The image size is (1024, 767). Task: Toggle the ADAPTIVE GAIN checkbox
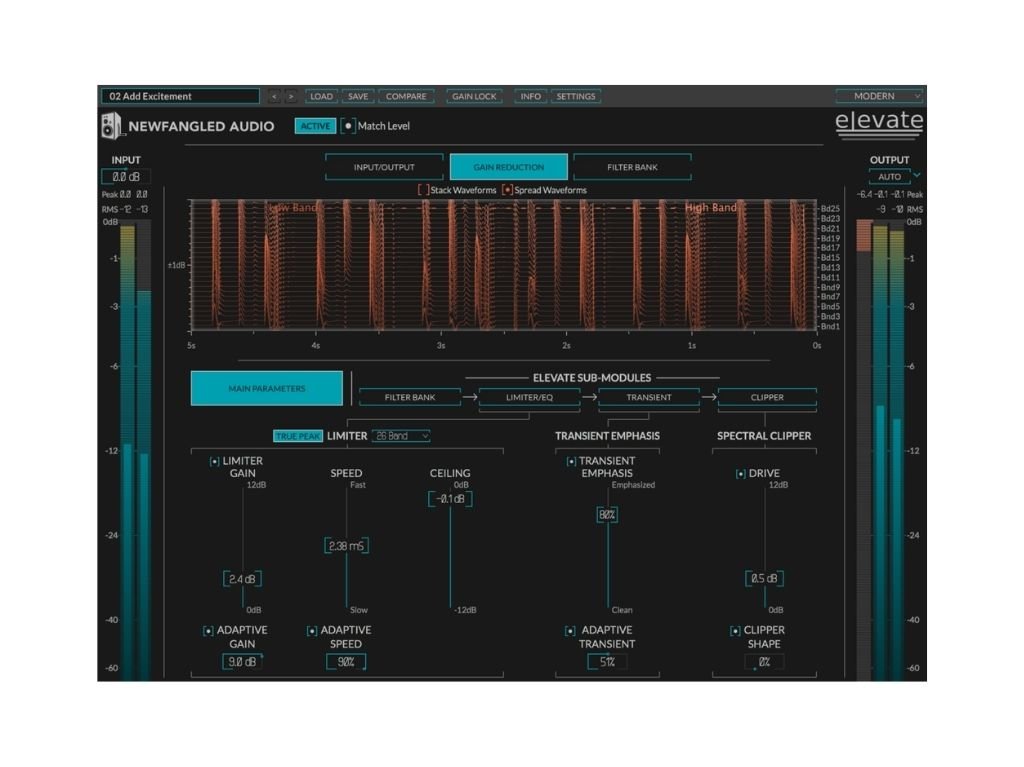pyautogui.click(x=208, y=630)
